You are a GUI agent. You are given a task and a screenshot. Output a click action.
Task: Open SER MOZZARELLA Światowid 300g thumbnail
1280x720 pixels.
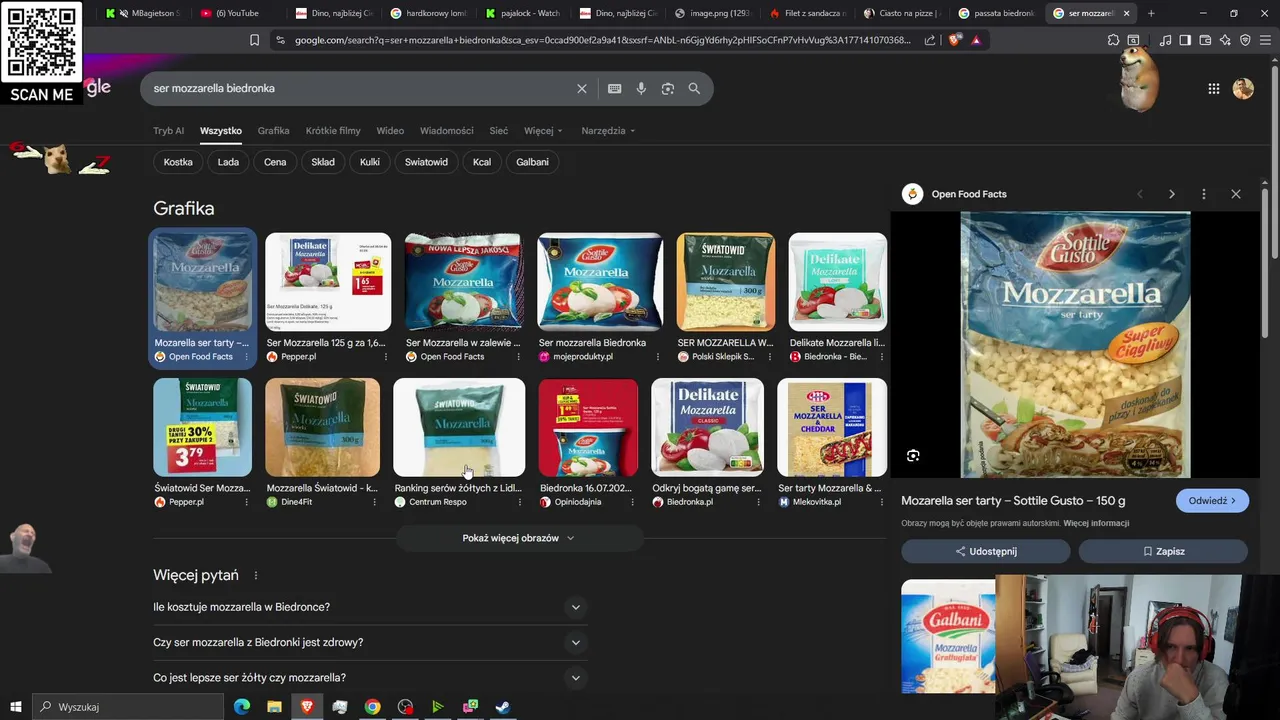click(x=726, y=282)
